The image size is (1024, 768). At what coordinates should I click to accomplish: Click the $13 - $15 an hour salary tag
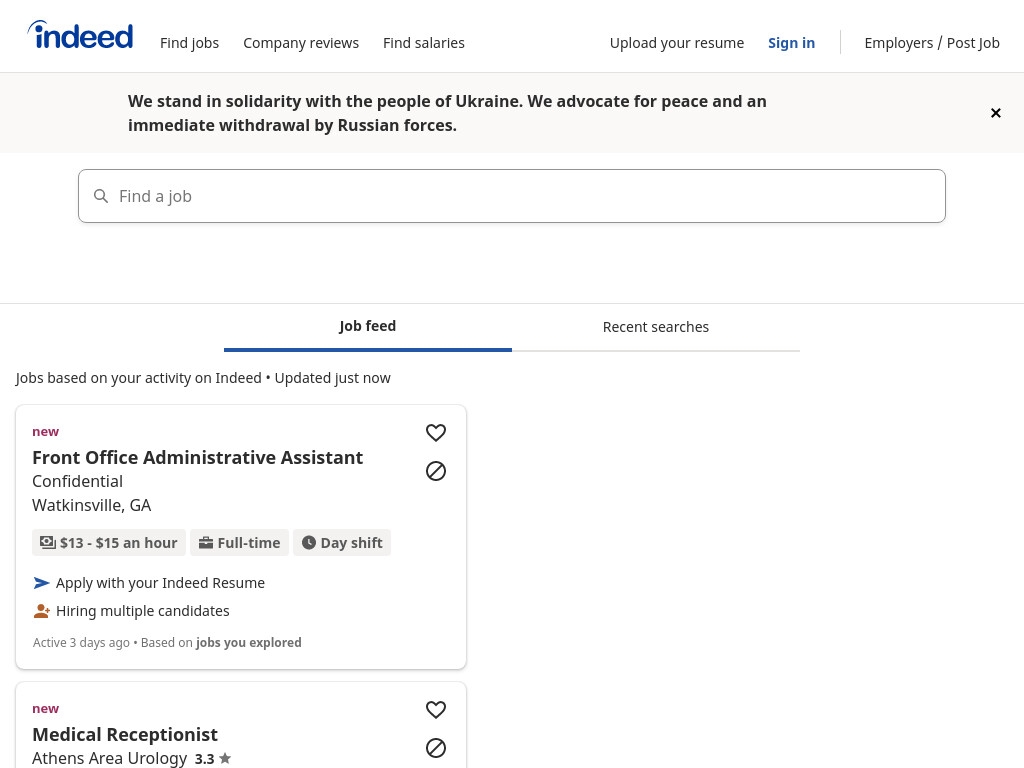[109, 543]
